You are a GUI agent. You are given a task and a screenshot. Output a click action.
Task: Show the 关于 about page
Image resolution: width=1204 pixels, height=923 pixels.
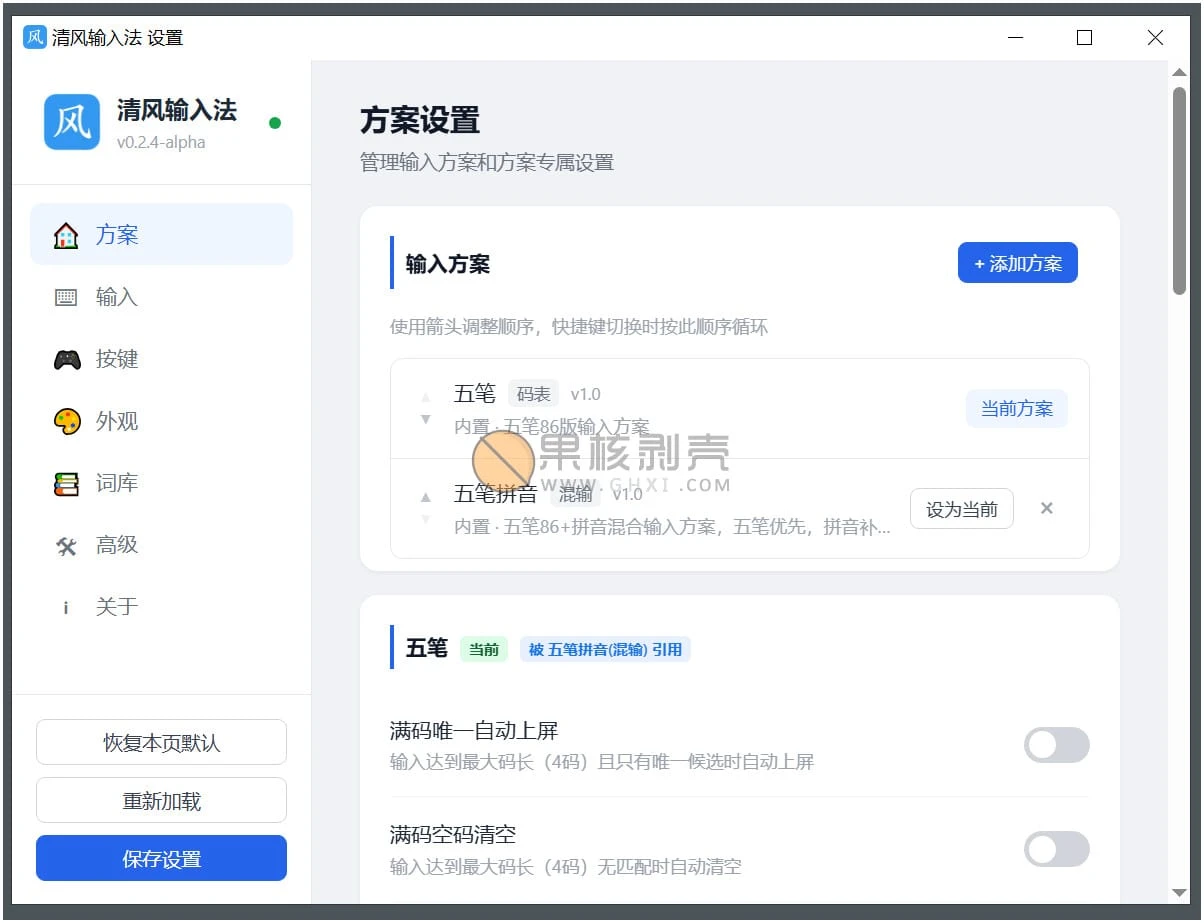[162, 607]
